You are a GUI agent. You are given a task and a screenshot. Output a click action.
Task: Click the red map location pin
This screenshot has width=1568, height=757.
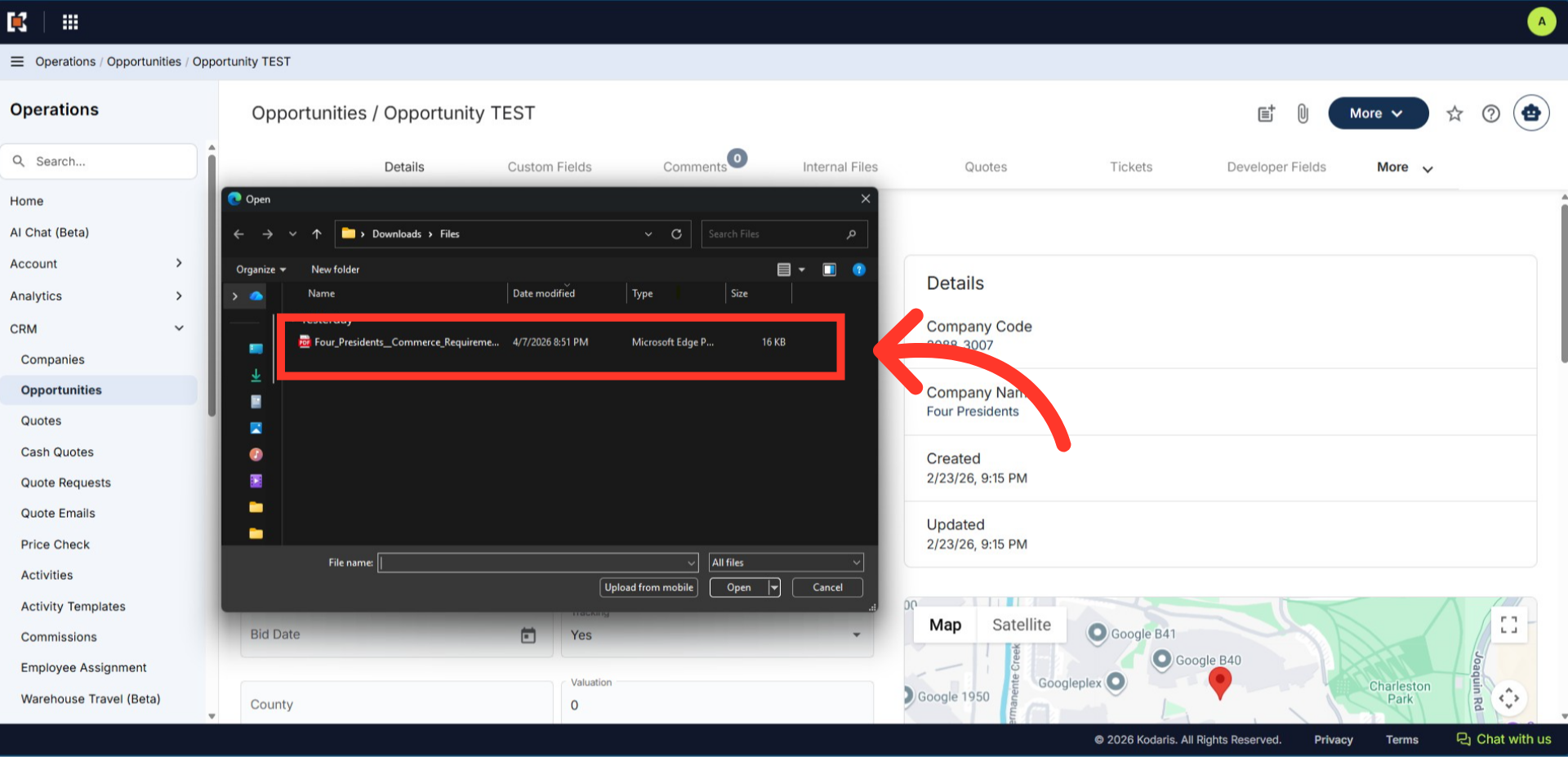(x=1219, y=683)
